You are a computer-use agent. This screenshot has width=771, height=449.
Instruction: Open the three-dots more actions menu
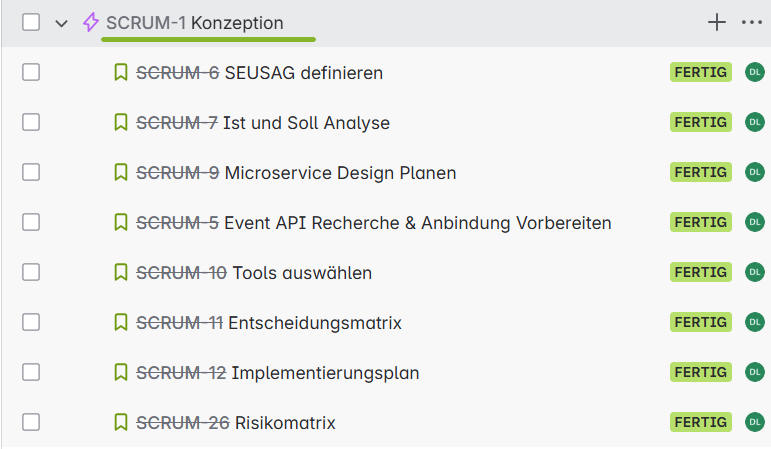click(x=752, y=22)
